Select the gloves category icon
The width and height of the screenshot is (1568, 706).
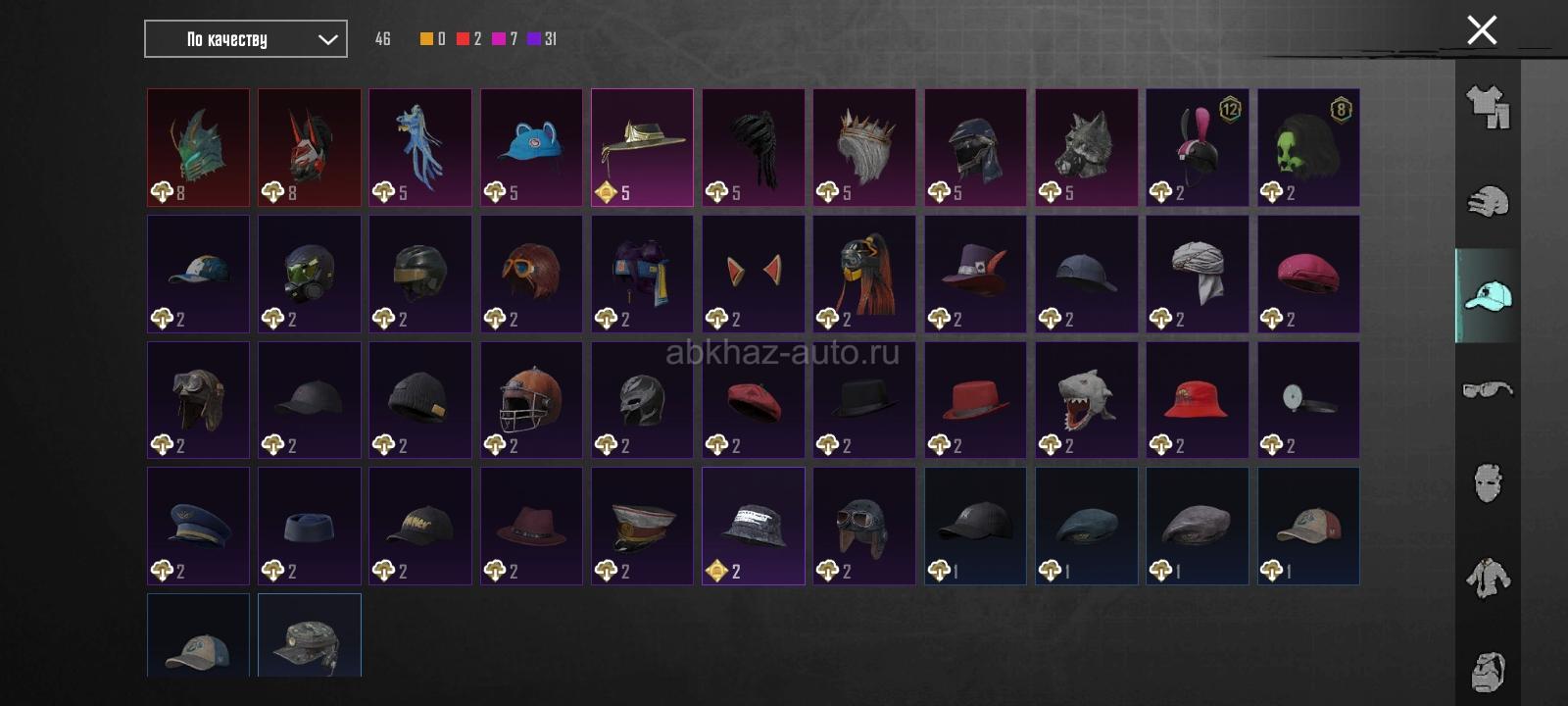(1488, 201)
